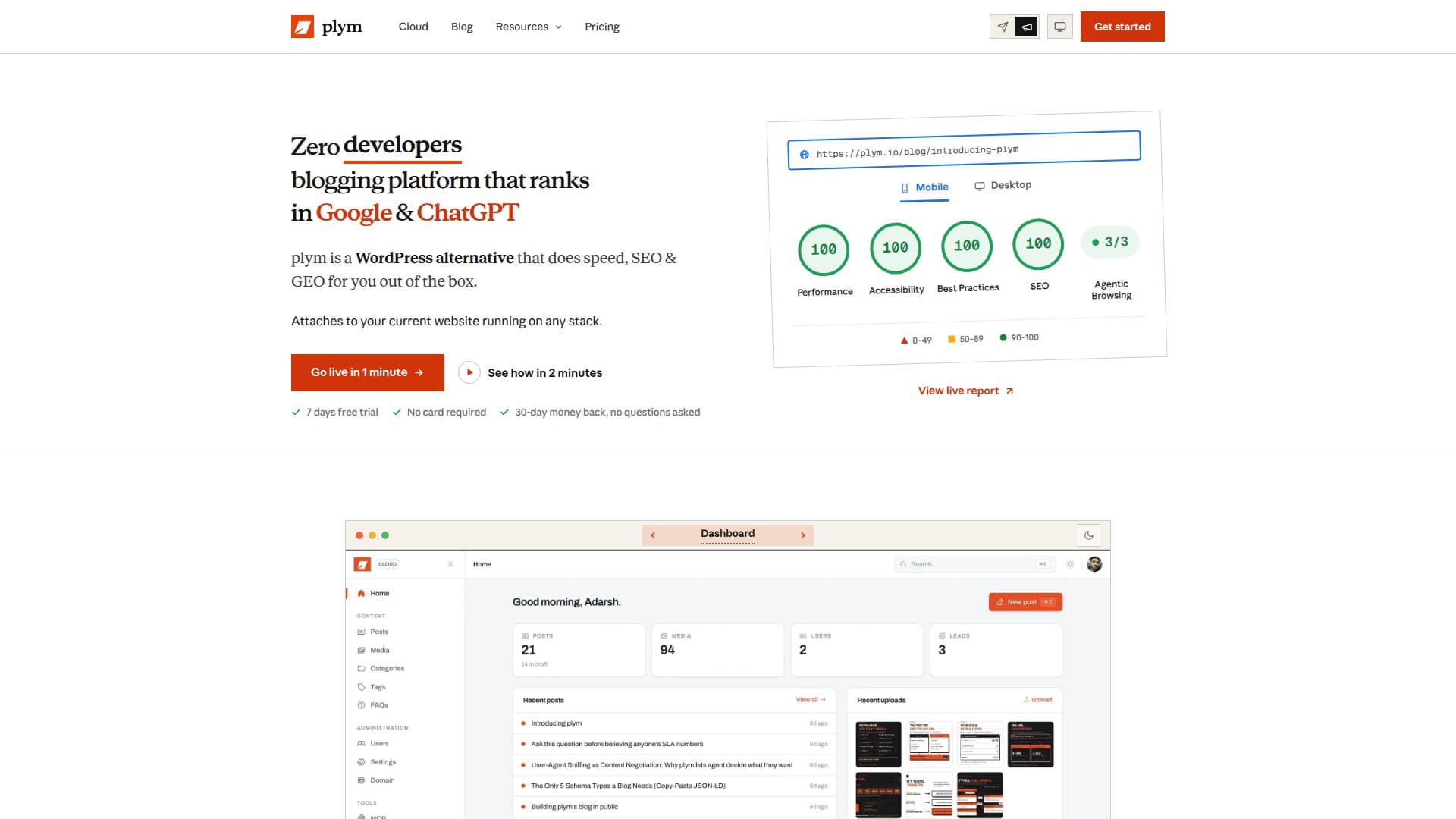Open the Pricing nav item

[602, 27]
